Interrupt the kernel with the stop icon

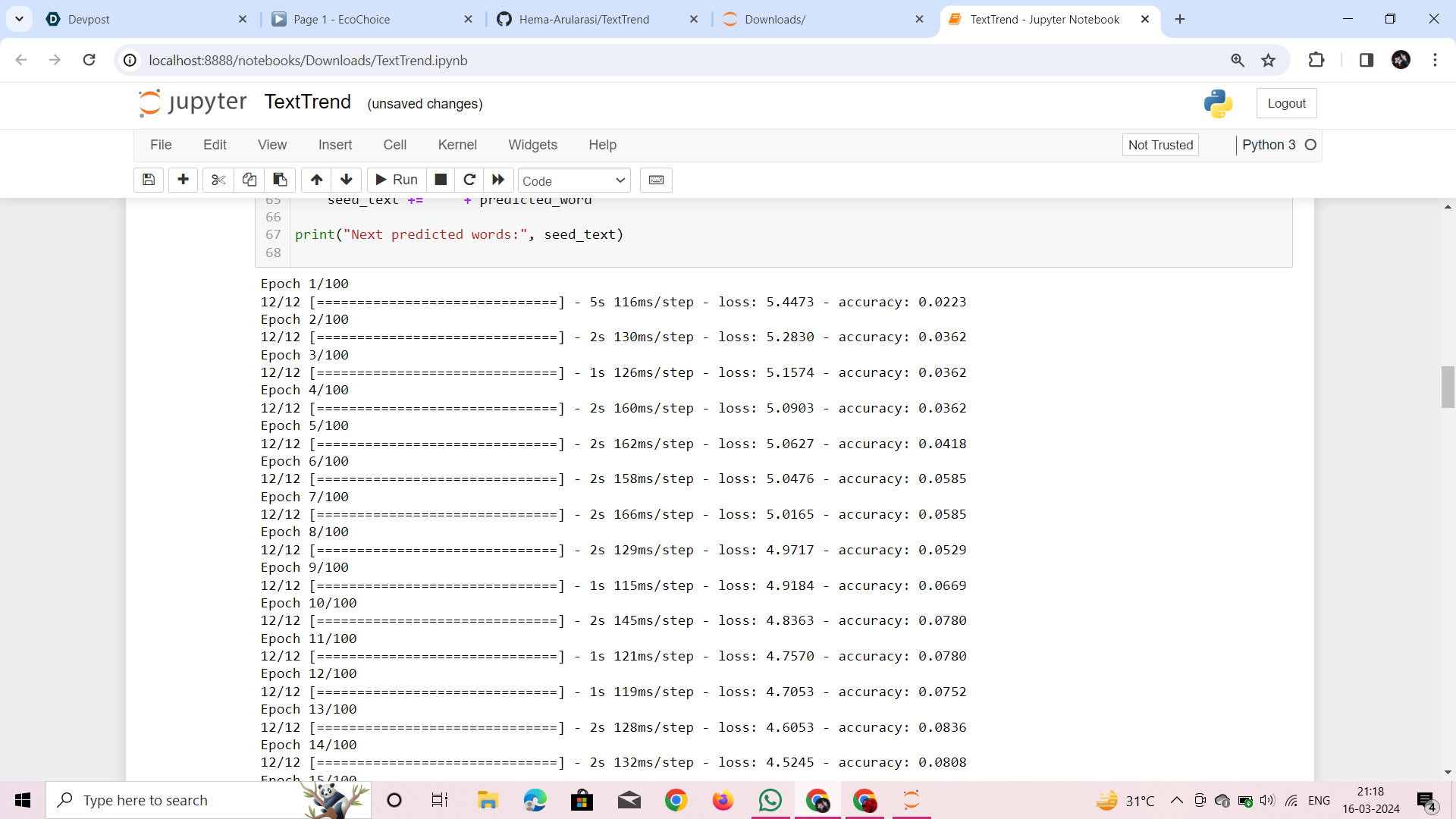pos(441,180)
